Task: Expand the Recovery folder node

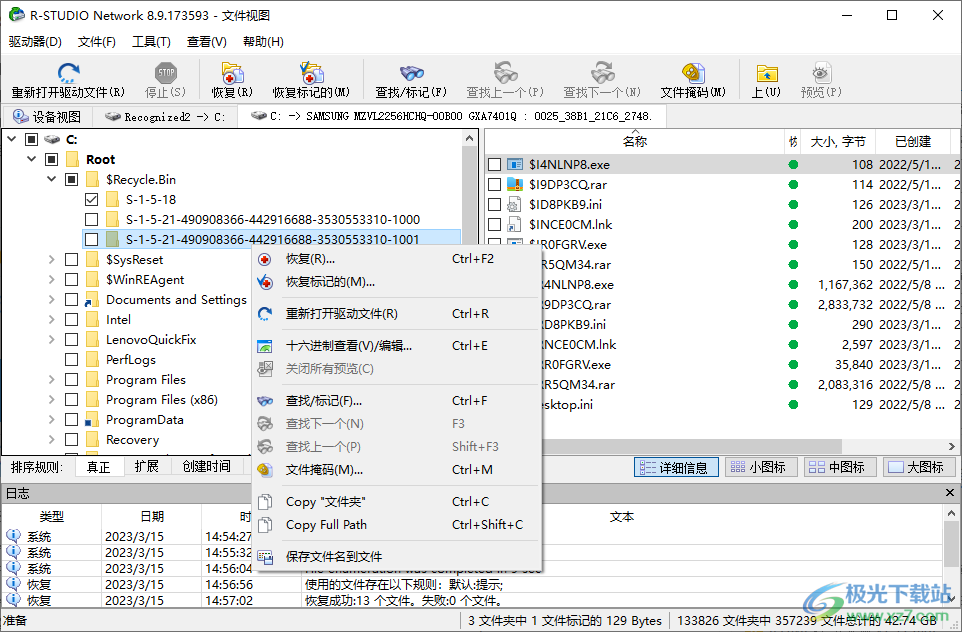Action: coord(51,440)
